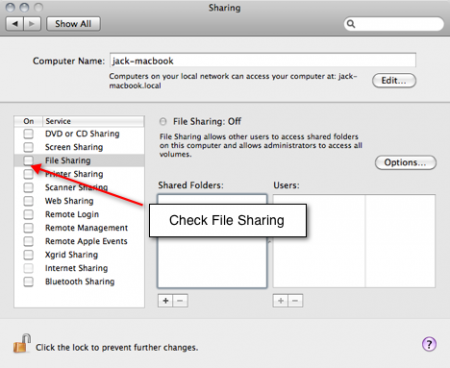Enable the Scanner Sharing checkbox
The width and height of the screenshot is (450, 368).
tap(29, 187)
